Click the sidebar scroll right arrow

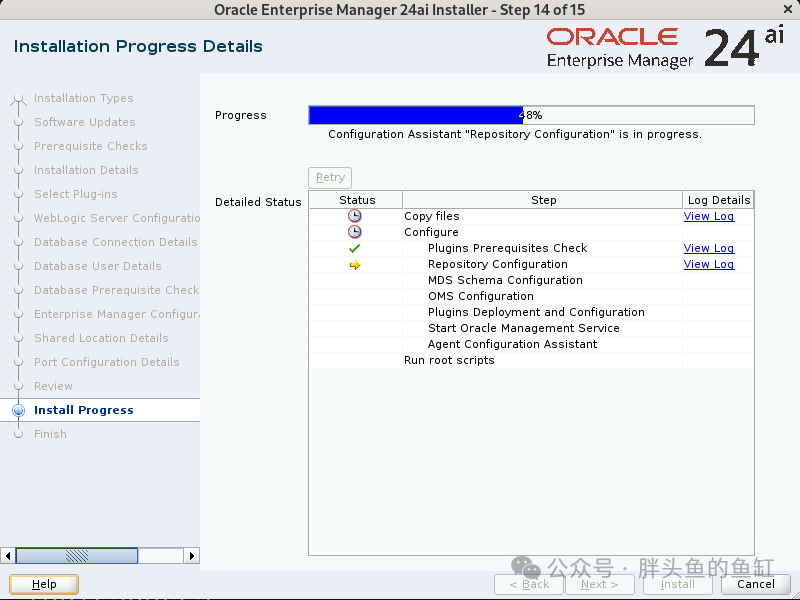coord(191,556)
